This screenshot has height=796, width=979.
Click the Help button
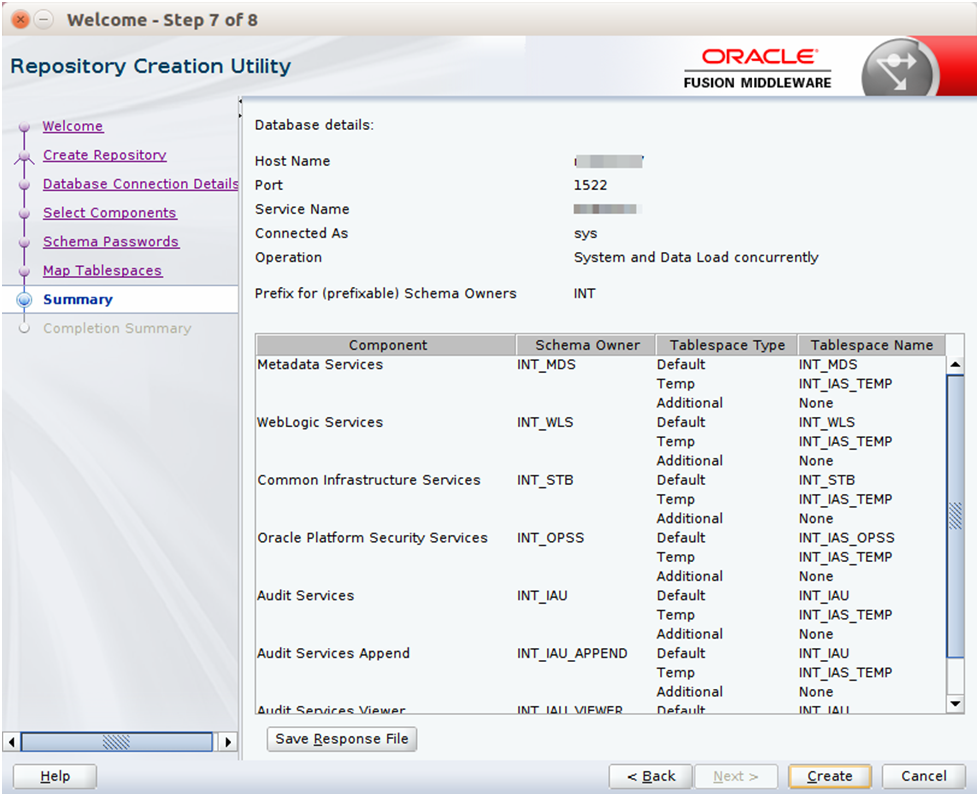click(x=55, y=776)
